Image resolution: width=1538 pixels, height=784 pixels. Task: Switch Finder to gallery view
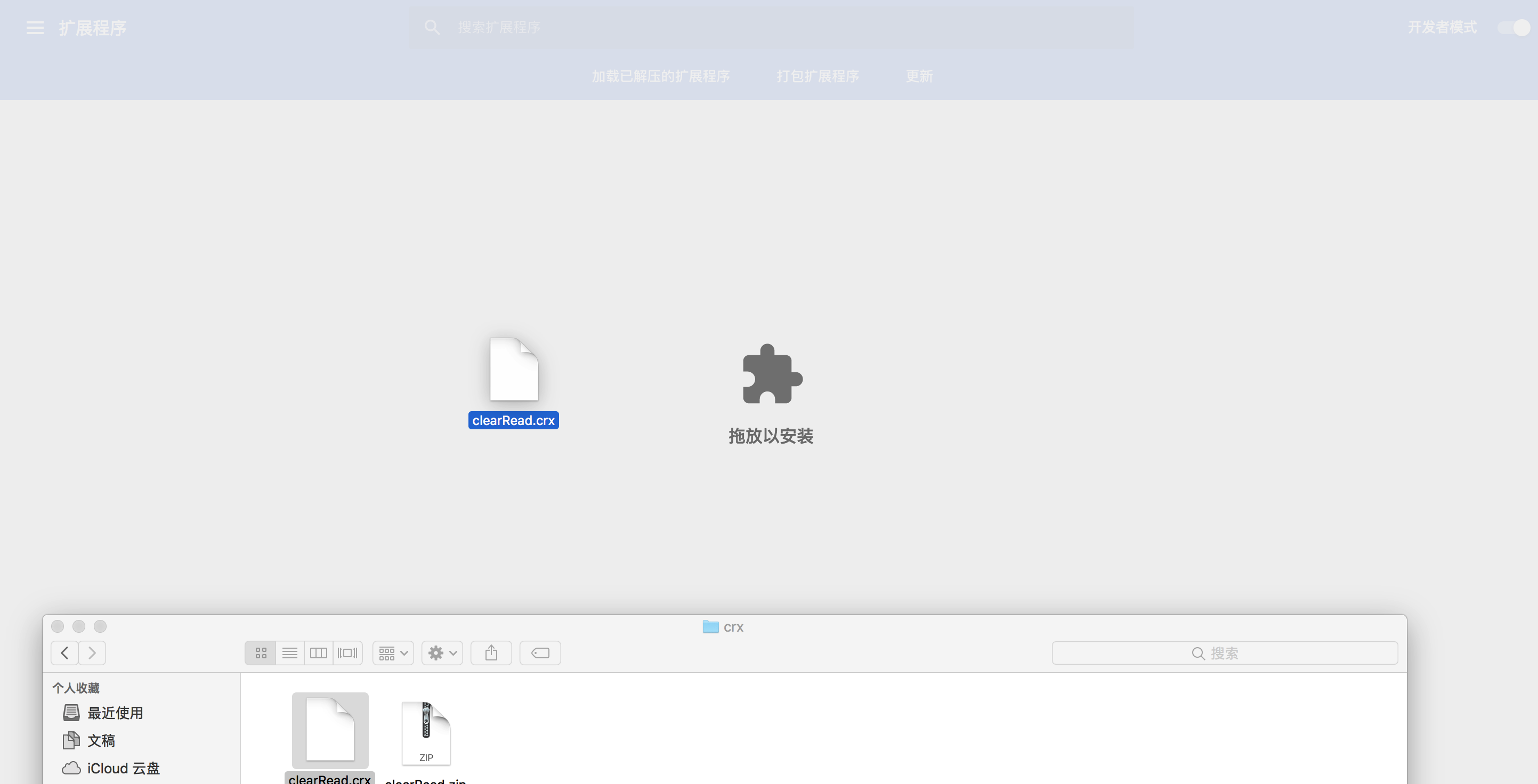(x=347, y=653)
